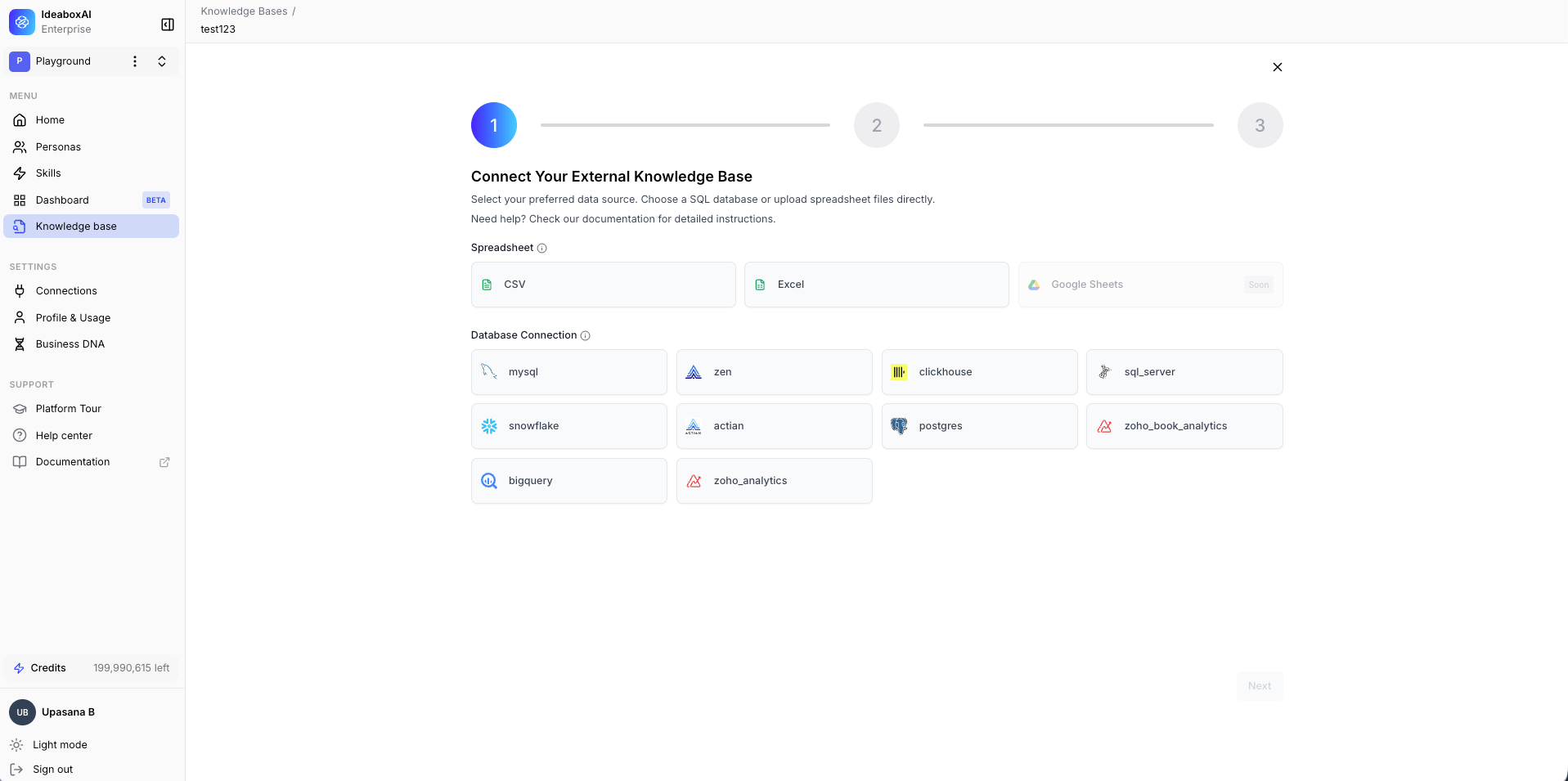Start the Platform Tour
Image resolution: width=1568 pixels, height=781 pixels.
(x=91, y=409)
